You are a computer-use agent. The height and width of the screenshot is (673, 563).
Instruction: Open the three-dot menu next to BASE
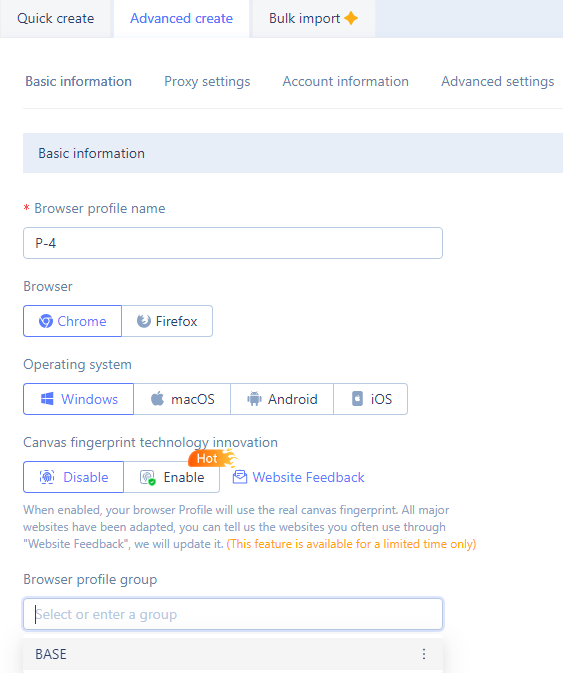click(424, 654)
